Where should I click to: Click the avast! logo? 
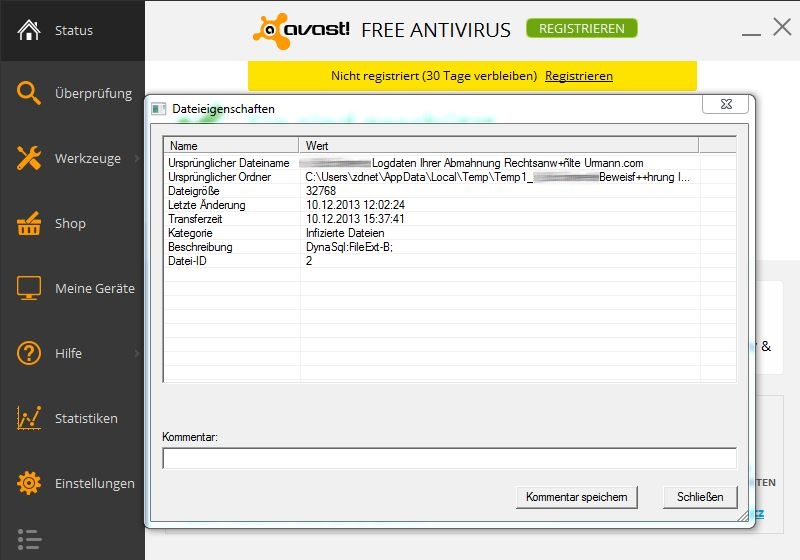click(301, 31)
